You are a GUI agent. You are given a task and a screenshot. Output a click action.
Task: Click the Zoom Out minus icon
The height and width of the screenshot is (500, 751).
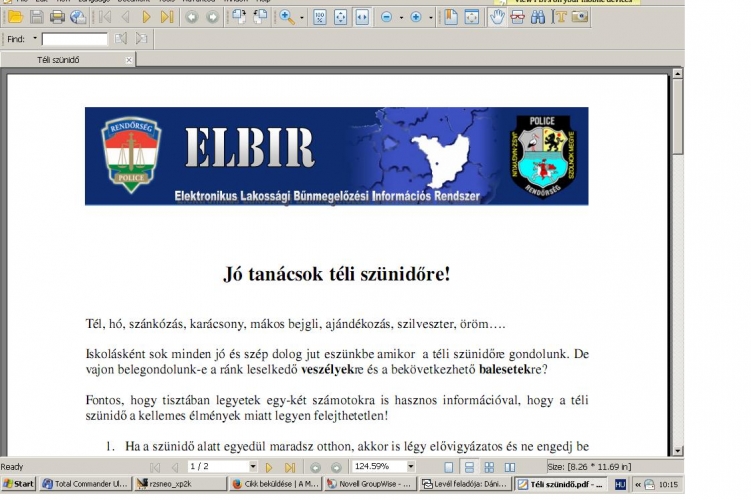coord(386,17)
